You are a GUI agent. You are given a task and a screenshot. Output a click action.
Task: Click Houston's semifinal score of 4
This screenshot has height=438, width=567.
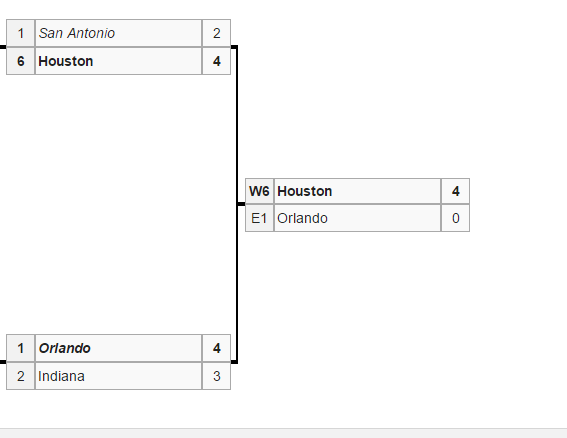(x=217, y=61)
